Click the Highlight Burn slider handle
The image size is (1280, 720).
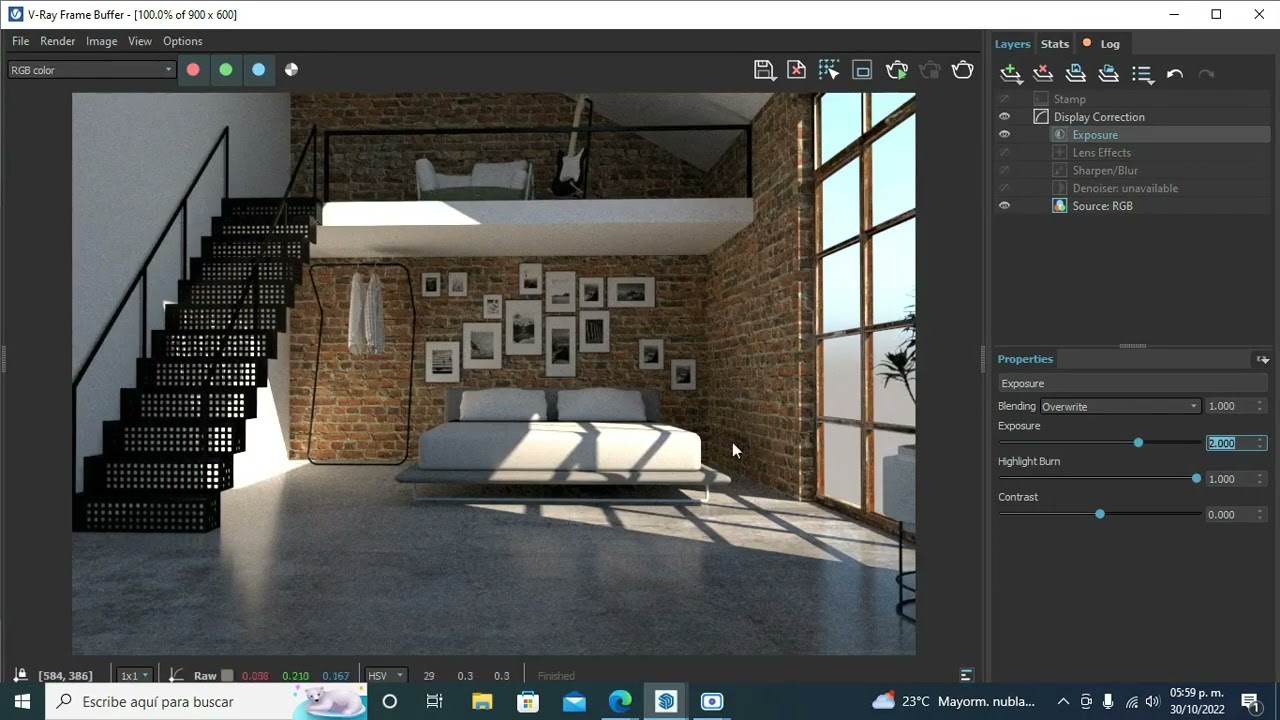point(1196,479)
